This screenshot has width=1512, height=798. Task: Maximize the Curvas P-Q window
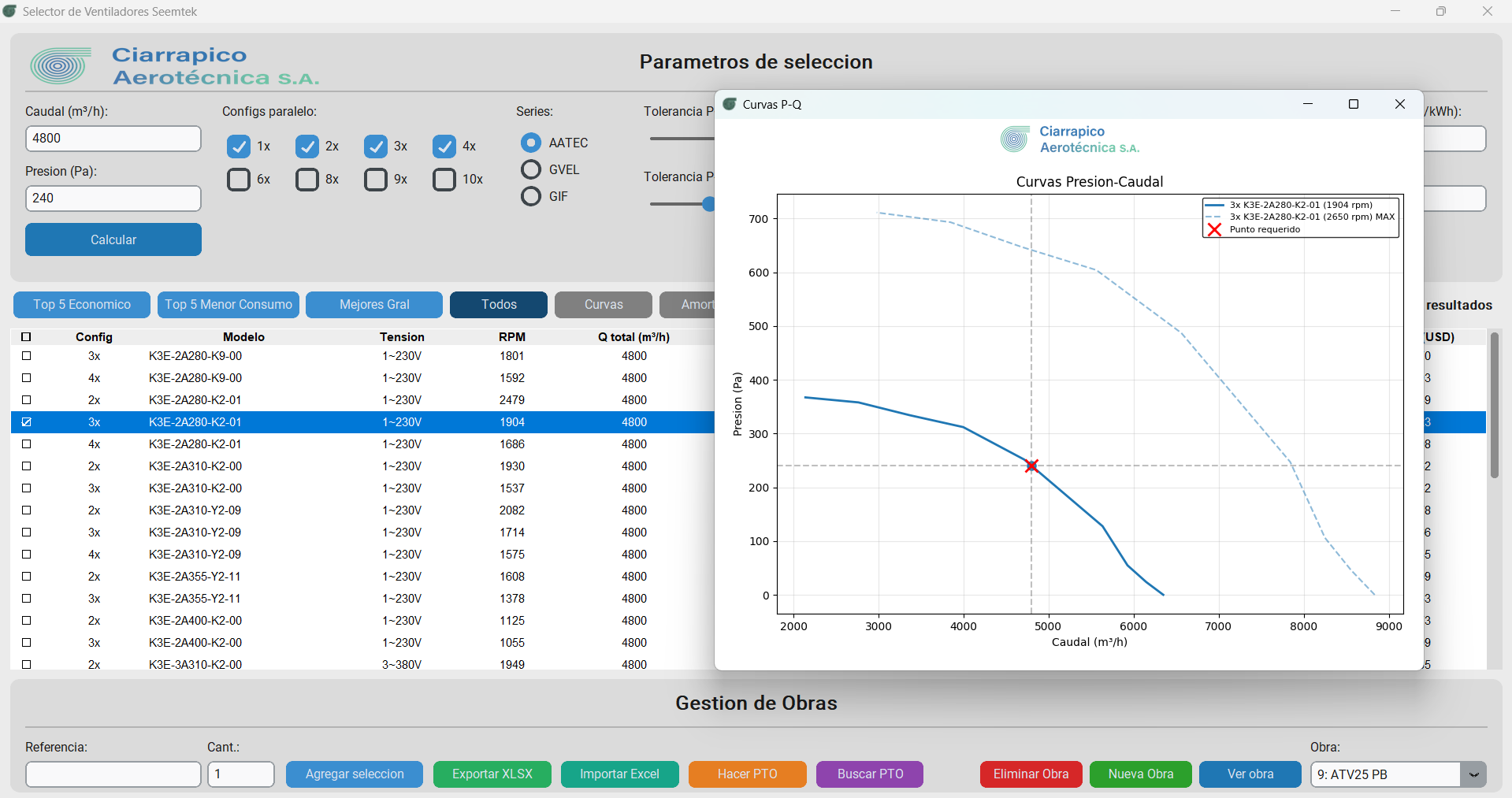tap(1354, 104)
